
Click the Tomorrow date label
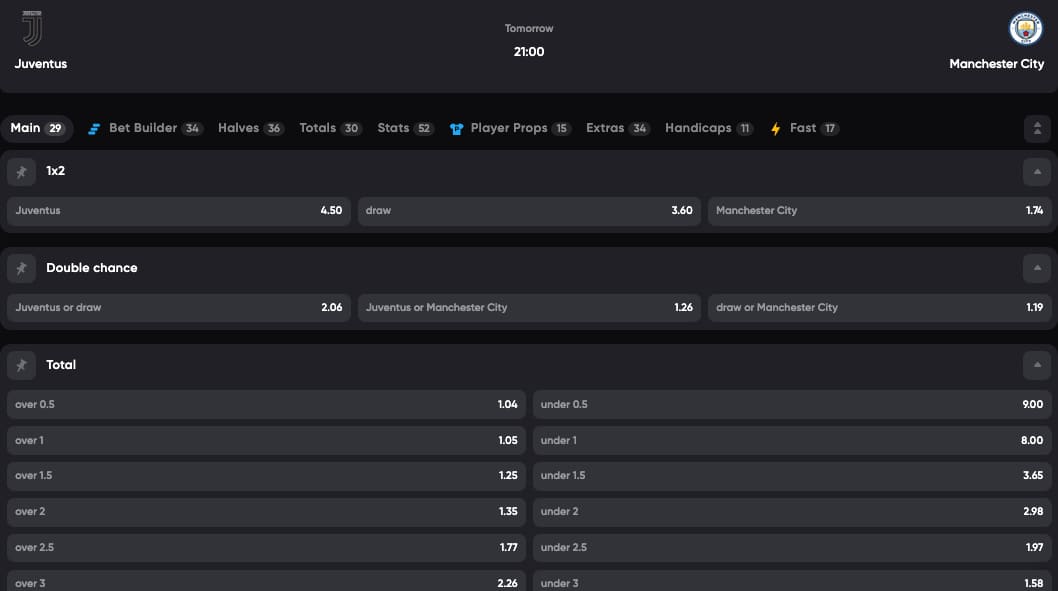(x=529, y=28)
